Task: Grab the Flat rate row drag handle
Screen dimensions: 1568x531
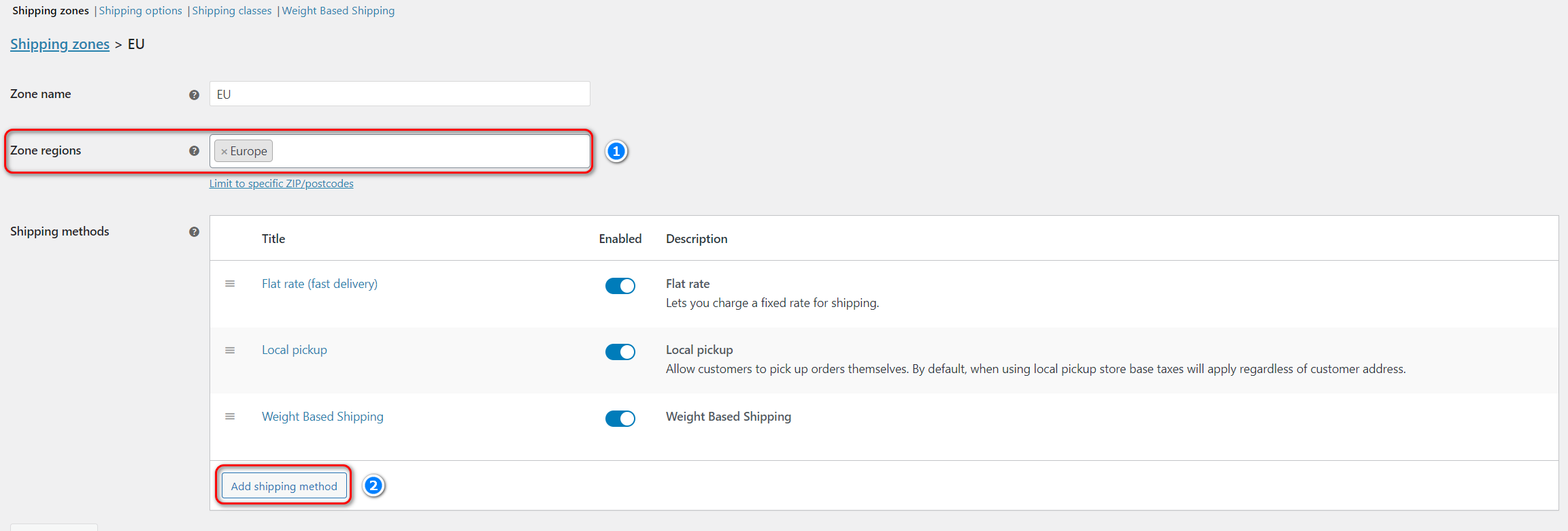Action: (x=230, y=284)
